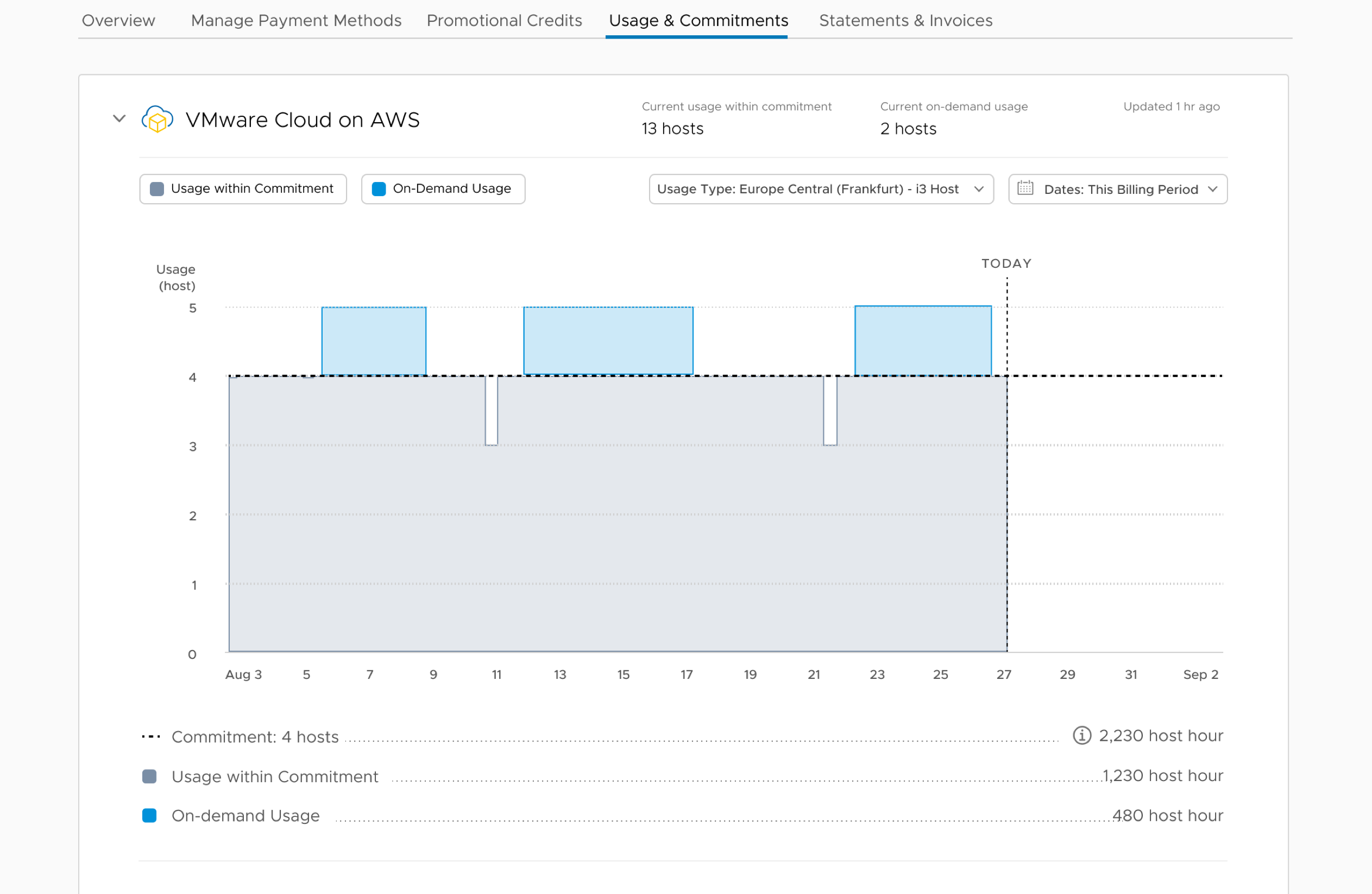Toggle On-Demand Usage filter

coord(443,189)
